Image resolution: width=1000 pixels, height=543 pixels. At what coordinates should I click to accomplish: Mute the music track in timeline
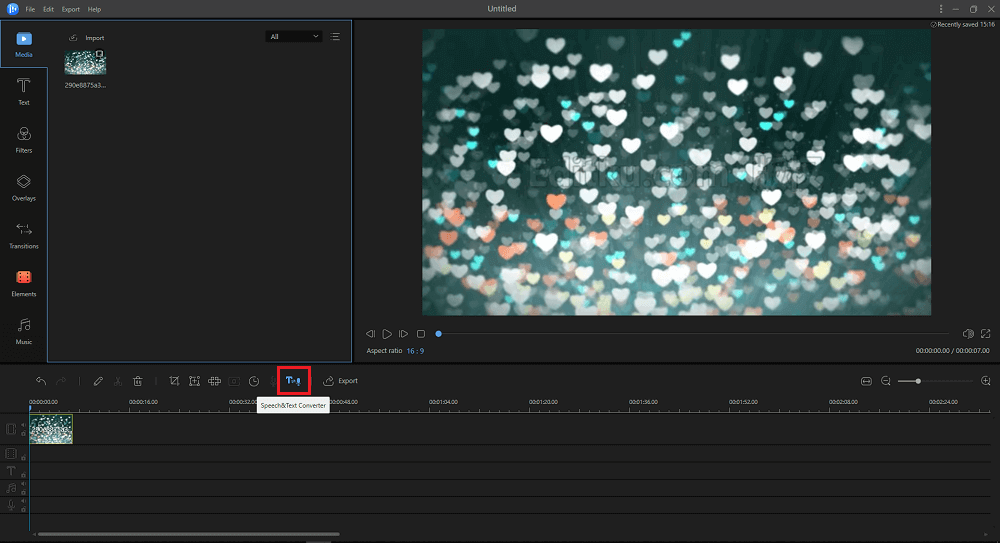[23, 484]
